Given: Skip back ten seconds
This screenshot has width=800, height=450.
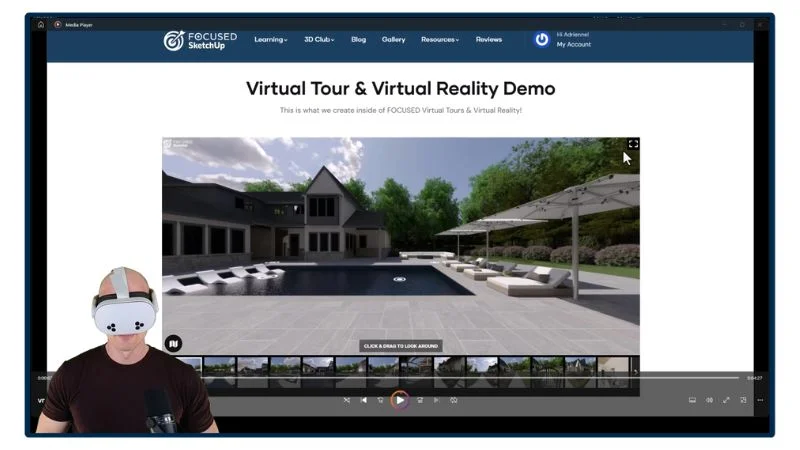Looking at the screenshot, I should (x=381, y=401).
